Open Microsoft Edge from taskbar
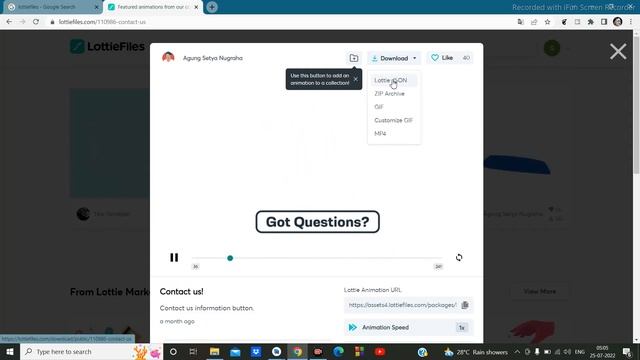This screenshot has height=360, width=640. click(338, 351)
